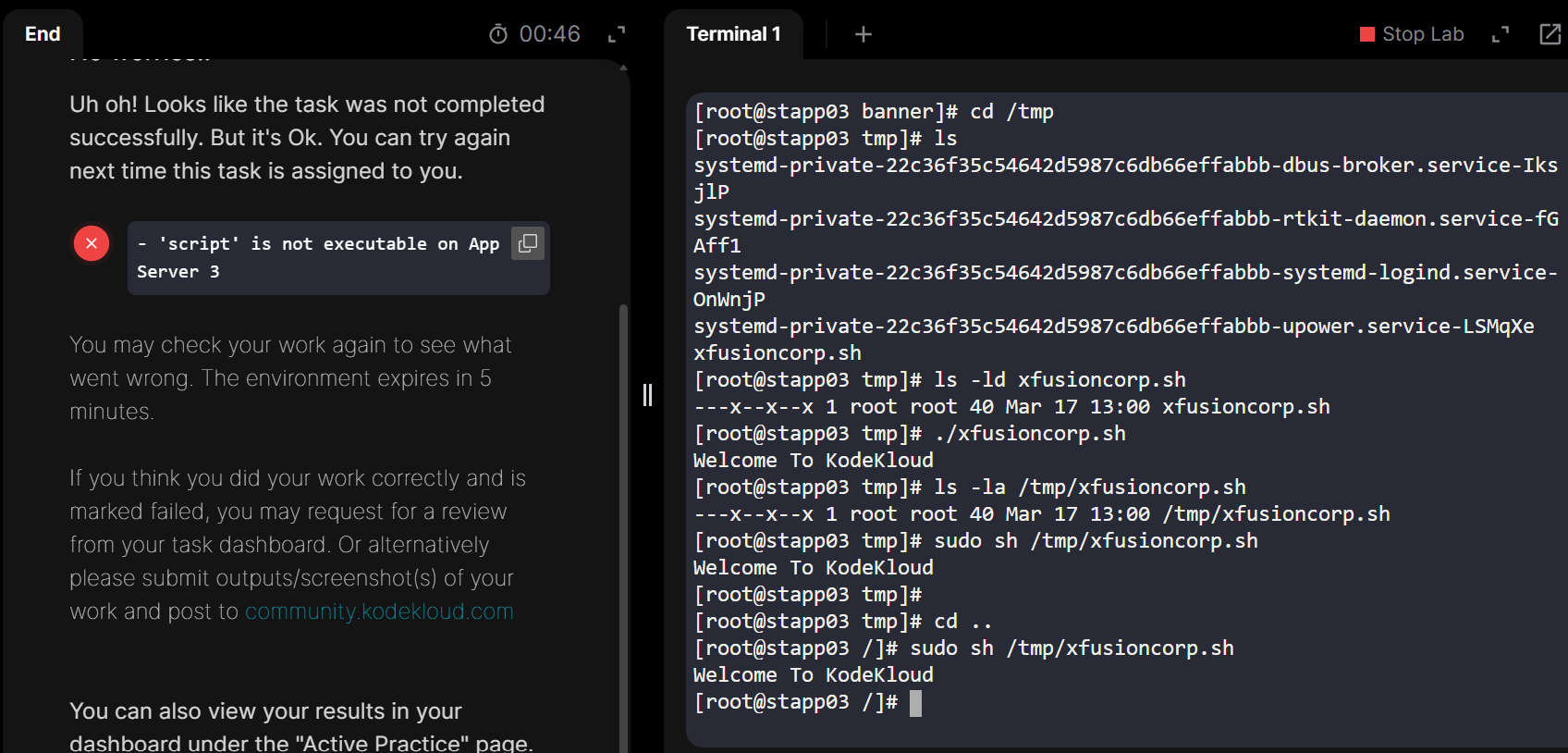The image size is (1568, 753).
Task: Copy the 'script' not executable error message
Action: pyautogui.click(x=528, y=243)
